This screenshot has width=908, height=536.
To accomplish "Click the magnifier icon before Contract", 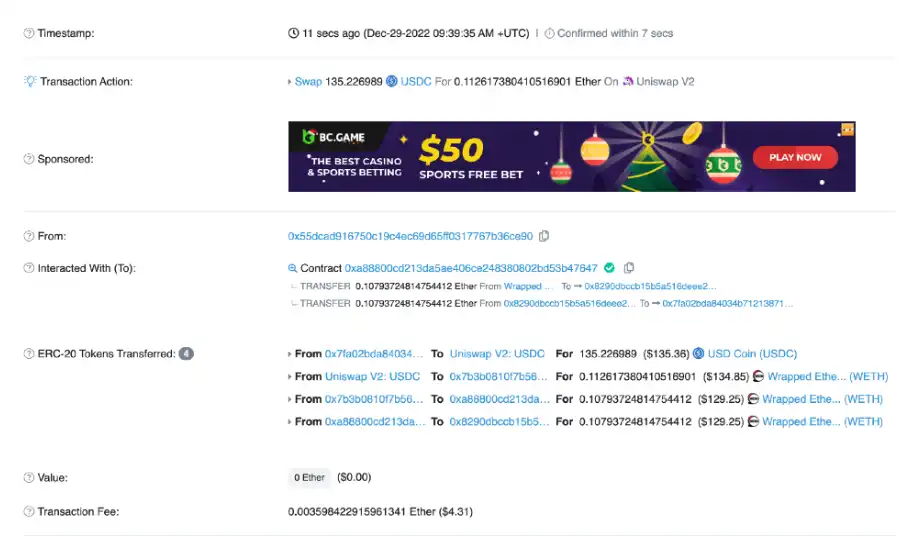I will (x=292, y=268).
